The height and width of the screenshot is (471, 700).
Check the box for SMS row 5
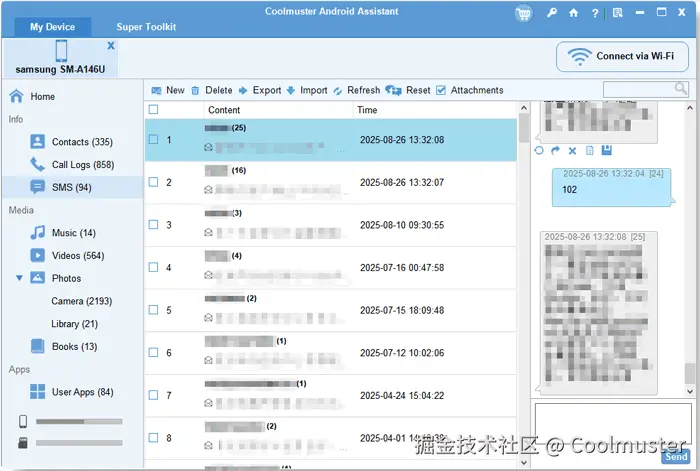point(153,309)
